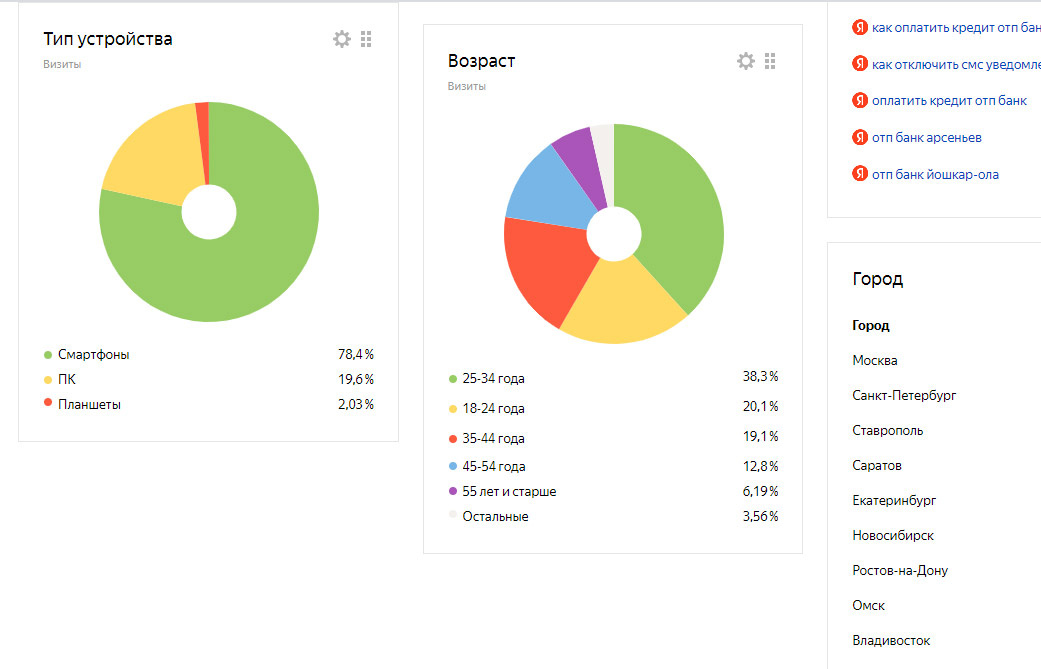Select 'Ставрополь' in the city list

click(888, 431)
